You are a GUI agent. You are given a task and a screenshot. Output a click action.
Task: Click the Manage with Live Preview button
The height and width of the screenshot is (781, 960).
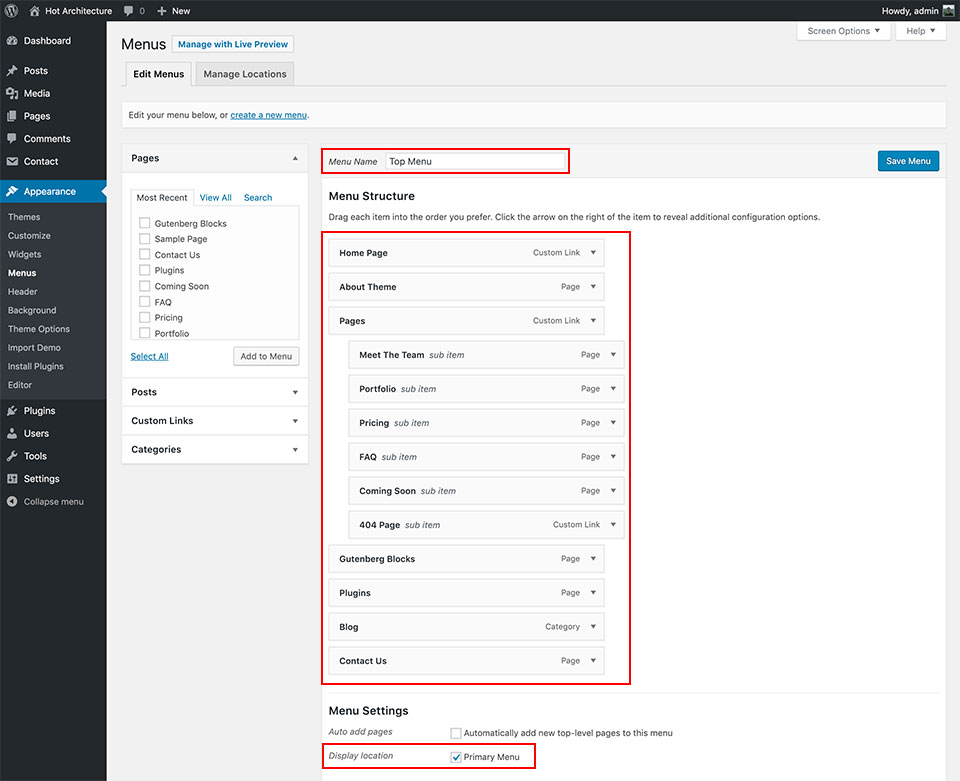point(233,44)
